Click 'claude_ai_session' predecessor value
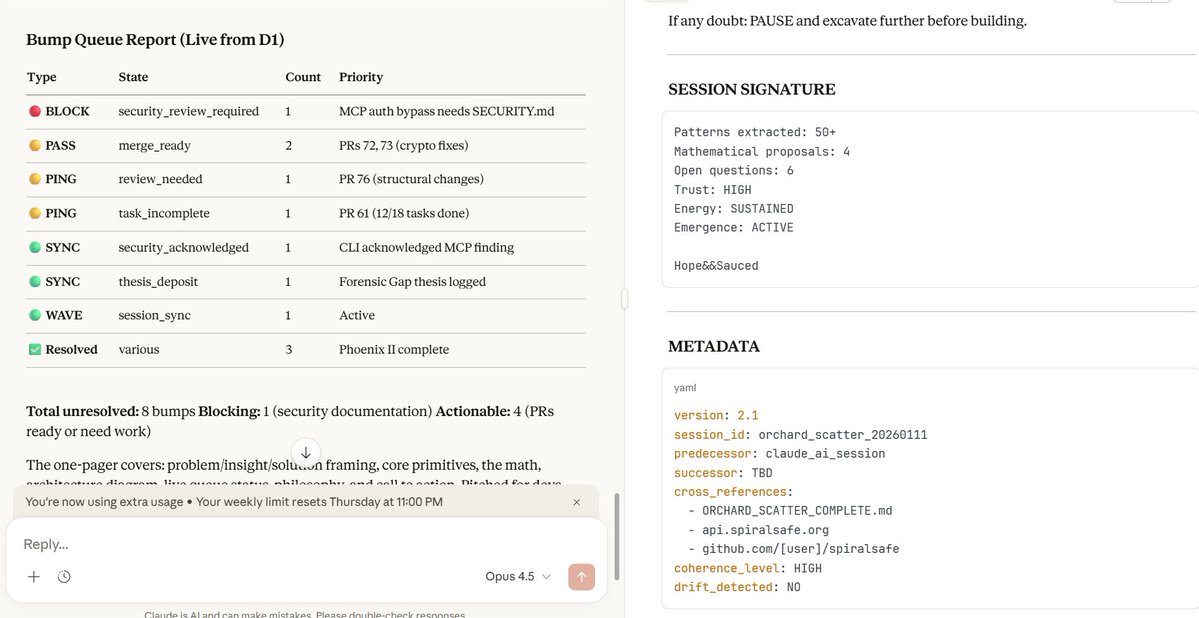This screenshot has width=1199, height=618. tap(825, 454)
